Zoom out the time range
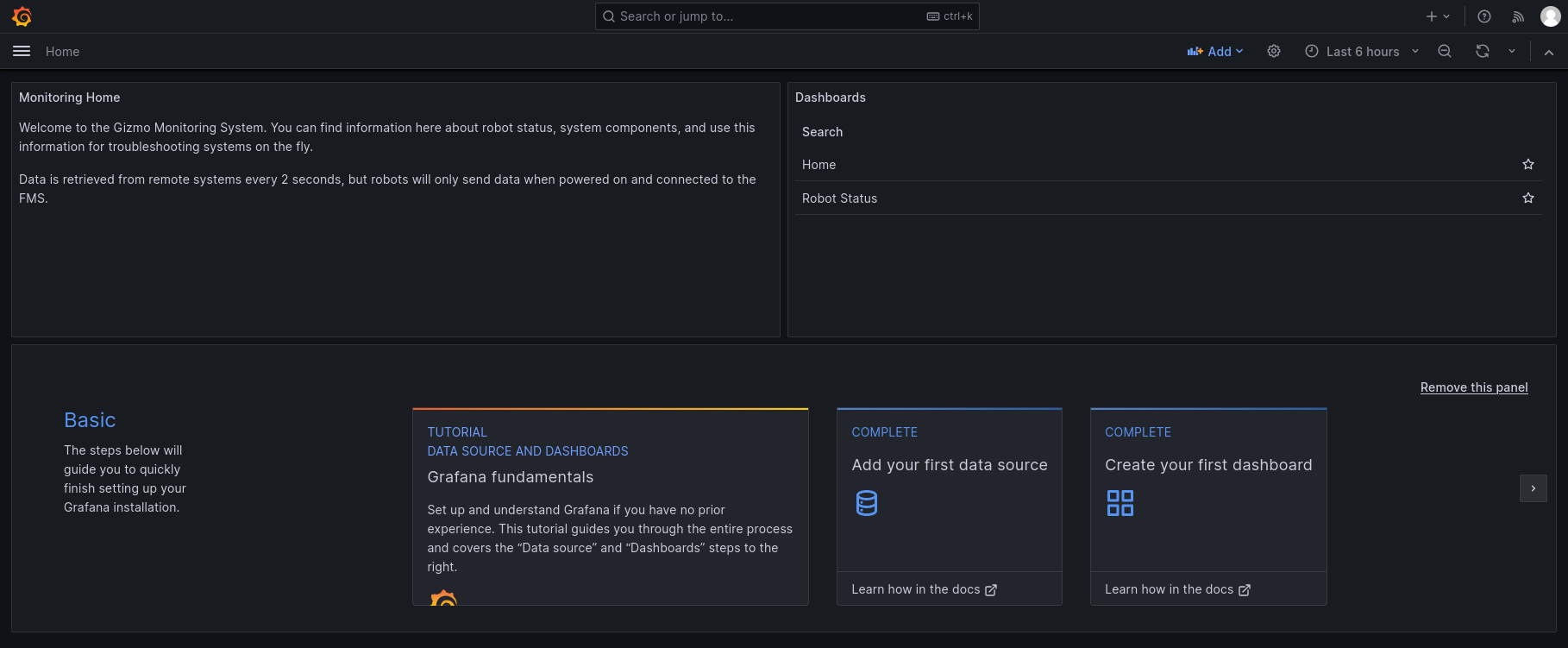The height and width of the screenshot is (648, 1568). pos(1445,52)
